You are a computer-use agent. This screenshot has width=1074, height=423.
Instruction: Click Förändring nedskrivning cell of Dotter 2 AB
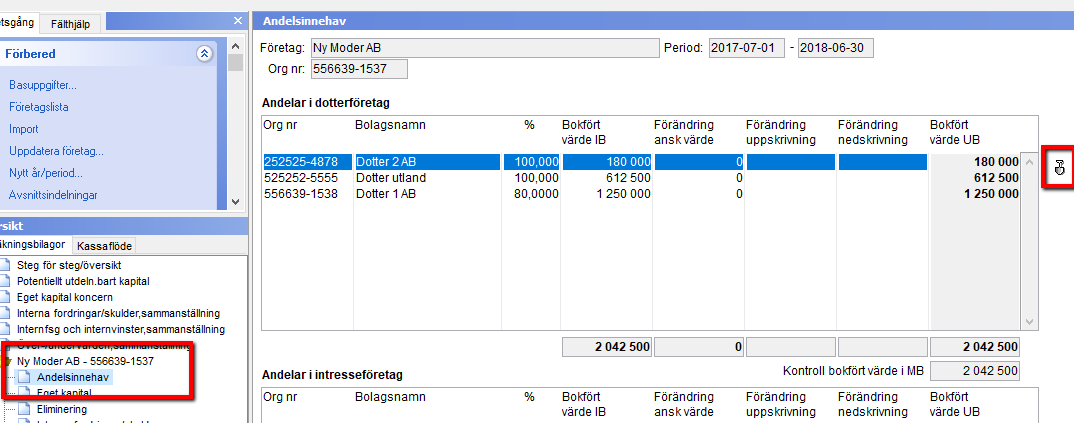pos(883,162)
